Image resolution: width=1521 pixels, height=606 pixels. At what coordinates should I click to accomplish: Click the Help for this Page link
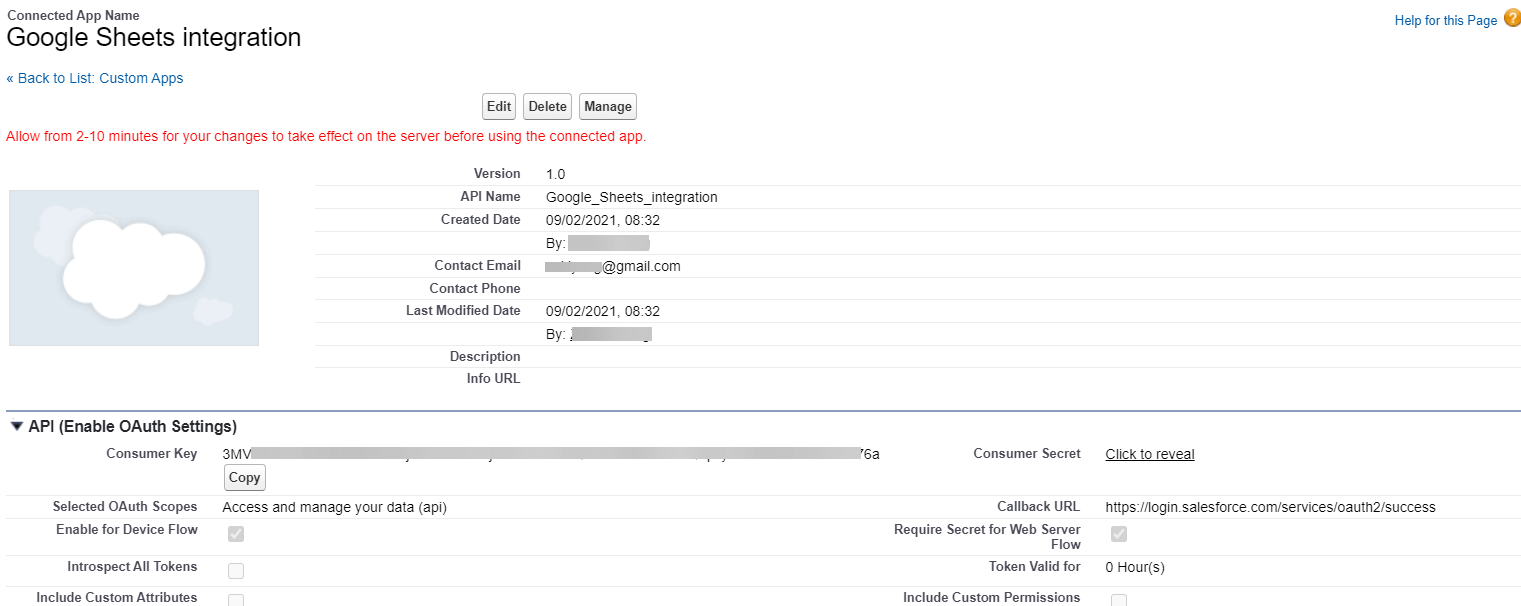pyautogui.click(x=1446, y=21)
